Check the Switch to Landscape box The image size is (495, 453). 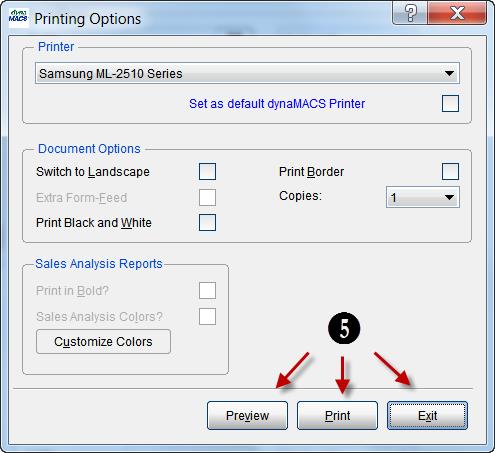(207, 172)
